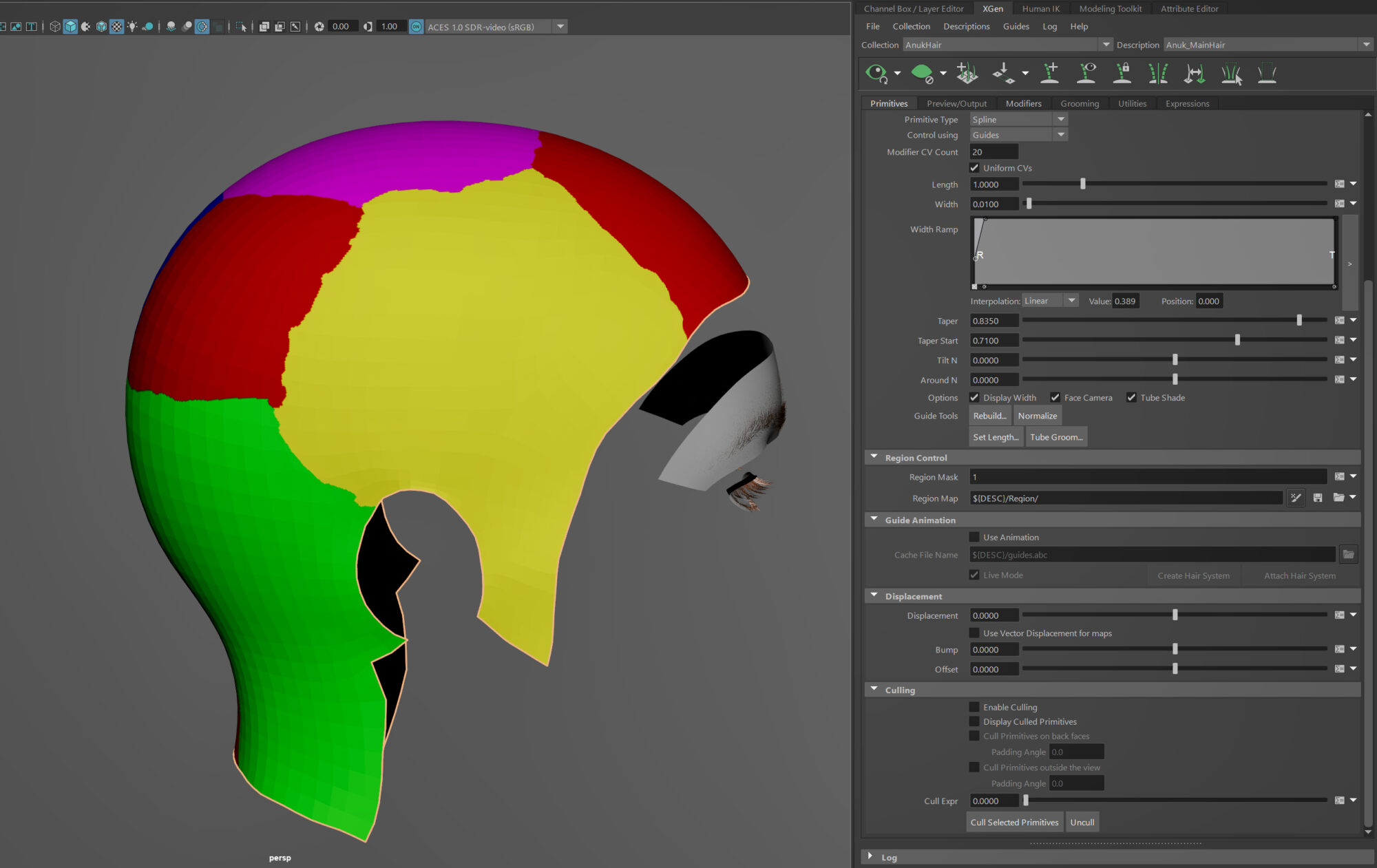Click the add guides toolbar icon
The height and width of the screenshot is (868, 1377).
coord(1050,73)
